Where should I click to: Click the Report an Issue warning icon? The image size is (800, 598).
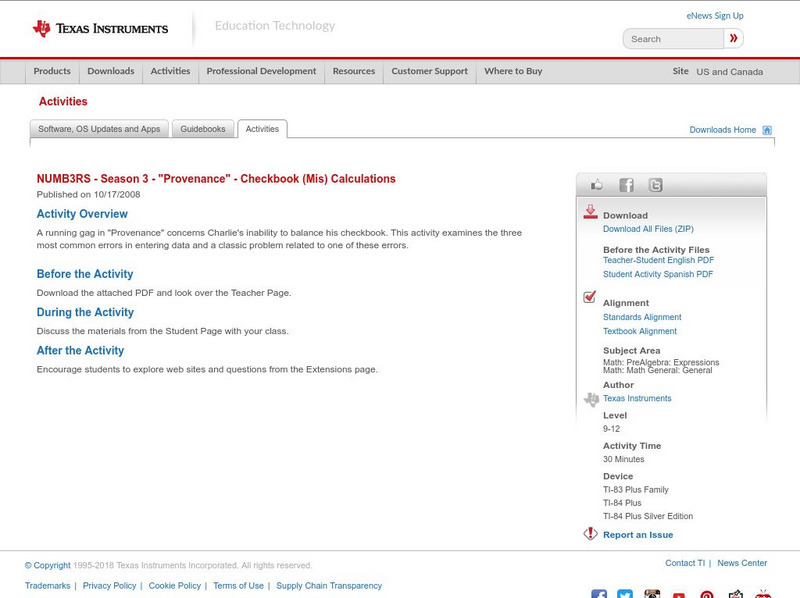[590, 534]
